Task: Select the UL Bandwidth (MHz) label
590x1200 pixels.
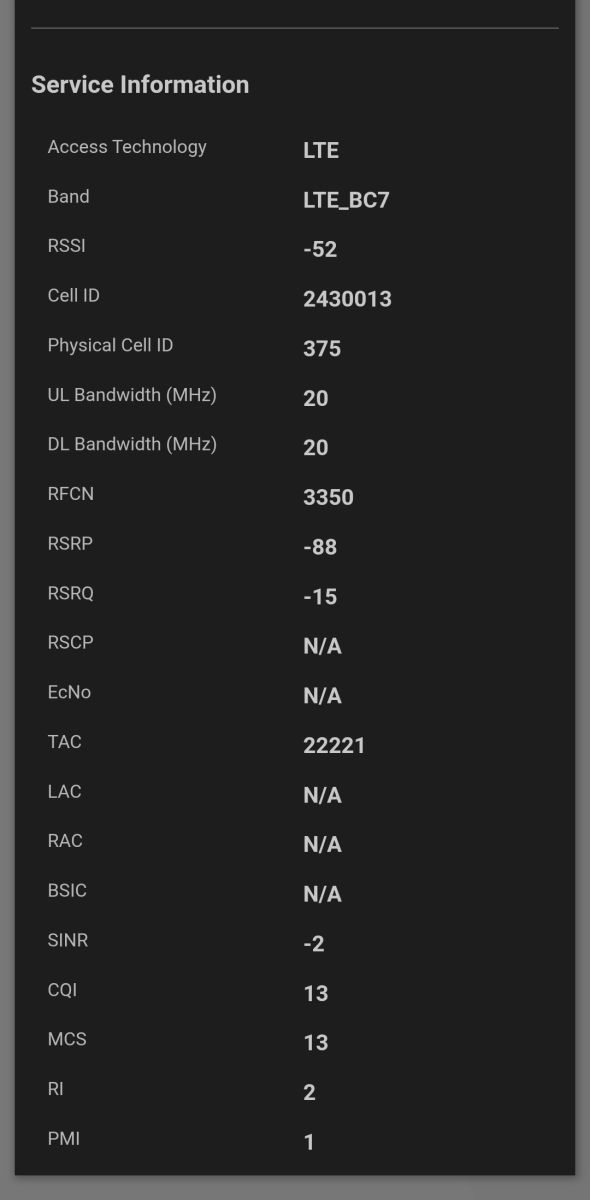Action: 132,395
